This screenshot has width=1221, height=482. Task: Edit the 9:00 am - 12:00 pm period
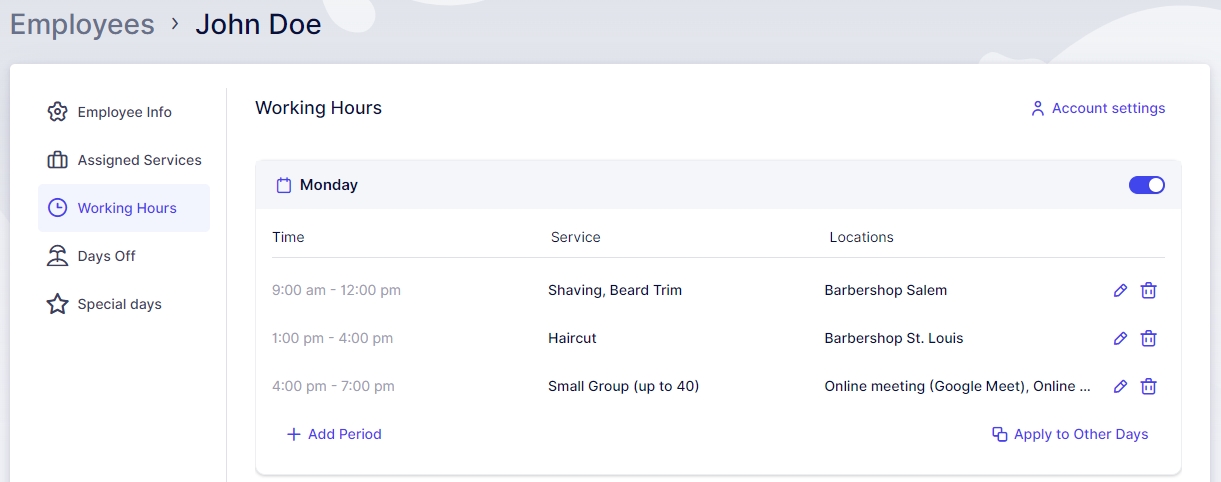[x=1120, y=291]
